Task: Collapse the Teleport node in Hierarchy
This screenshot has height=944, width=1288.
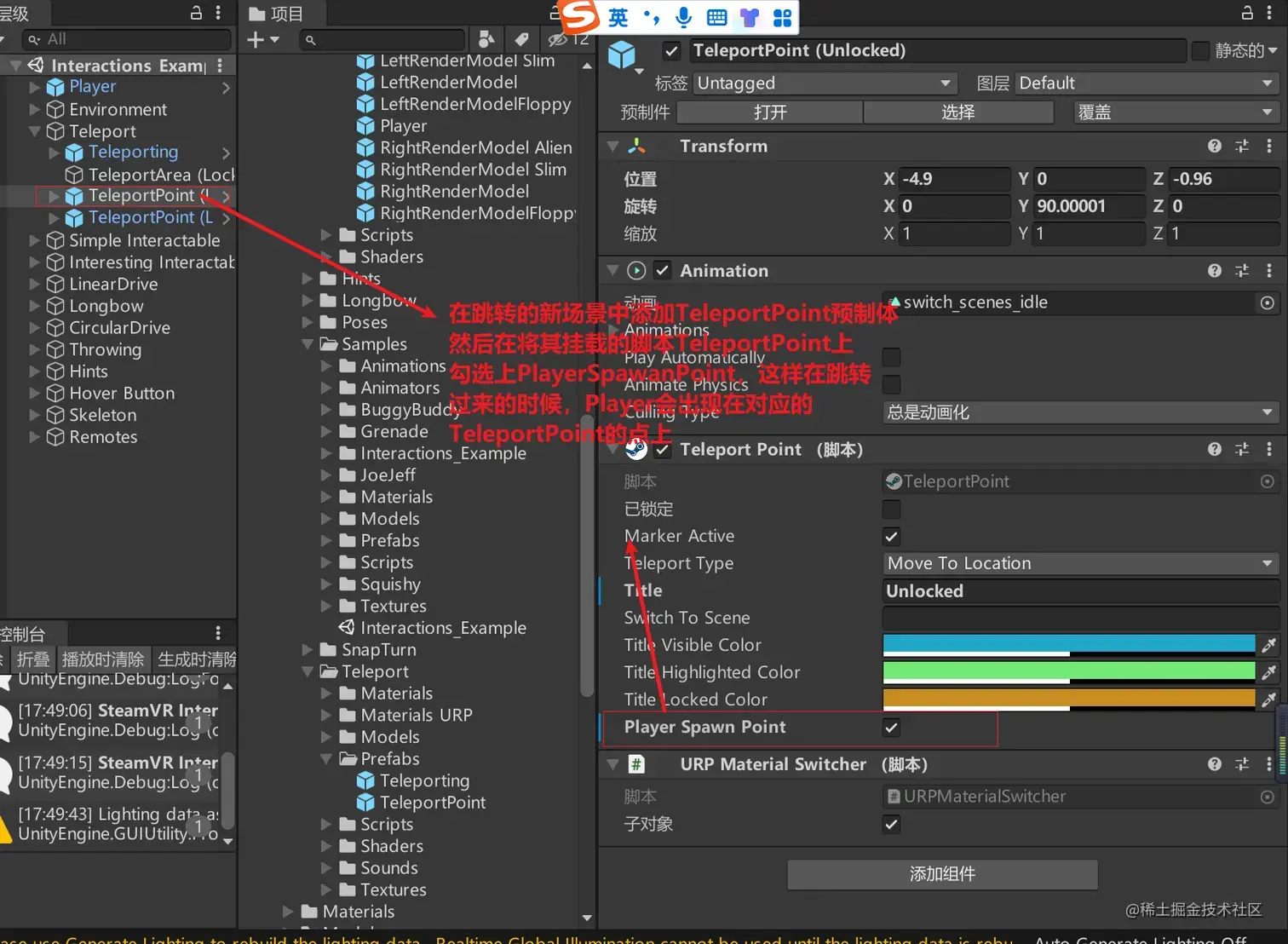Action: tap(35, 131)
